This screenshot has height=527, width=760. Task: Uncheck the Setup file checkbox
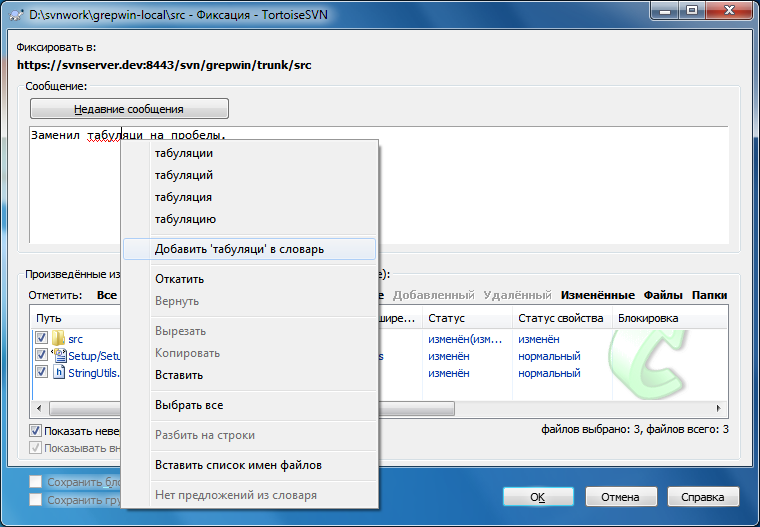coord(41,355)
